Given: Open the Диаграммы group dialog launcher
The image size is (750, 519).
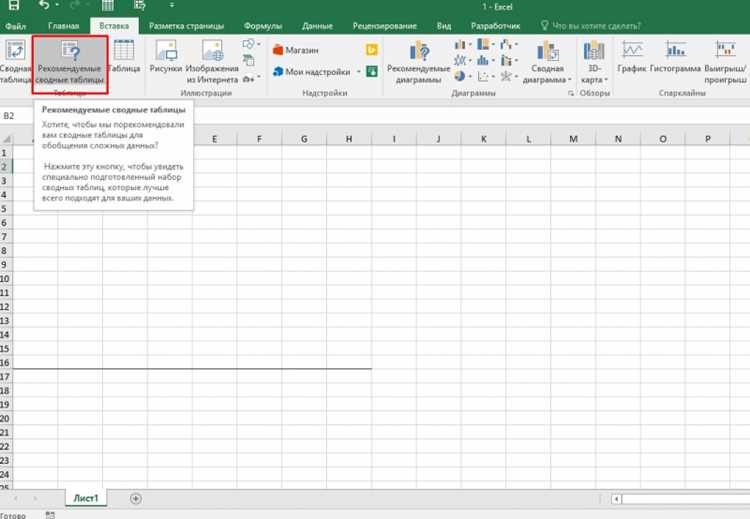Looking at the screenshot, I should coord(571,94).
